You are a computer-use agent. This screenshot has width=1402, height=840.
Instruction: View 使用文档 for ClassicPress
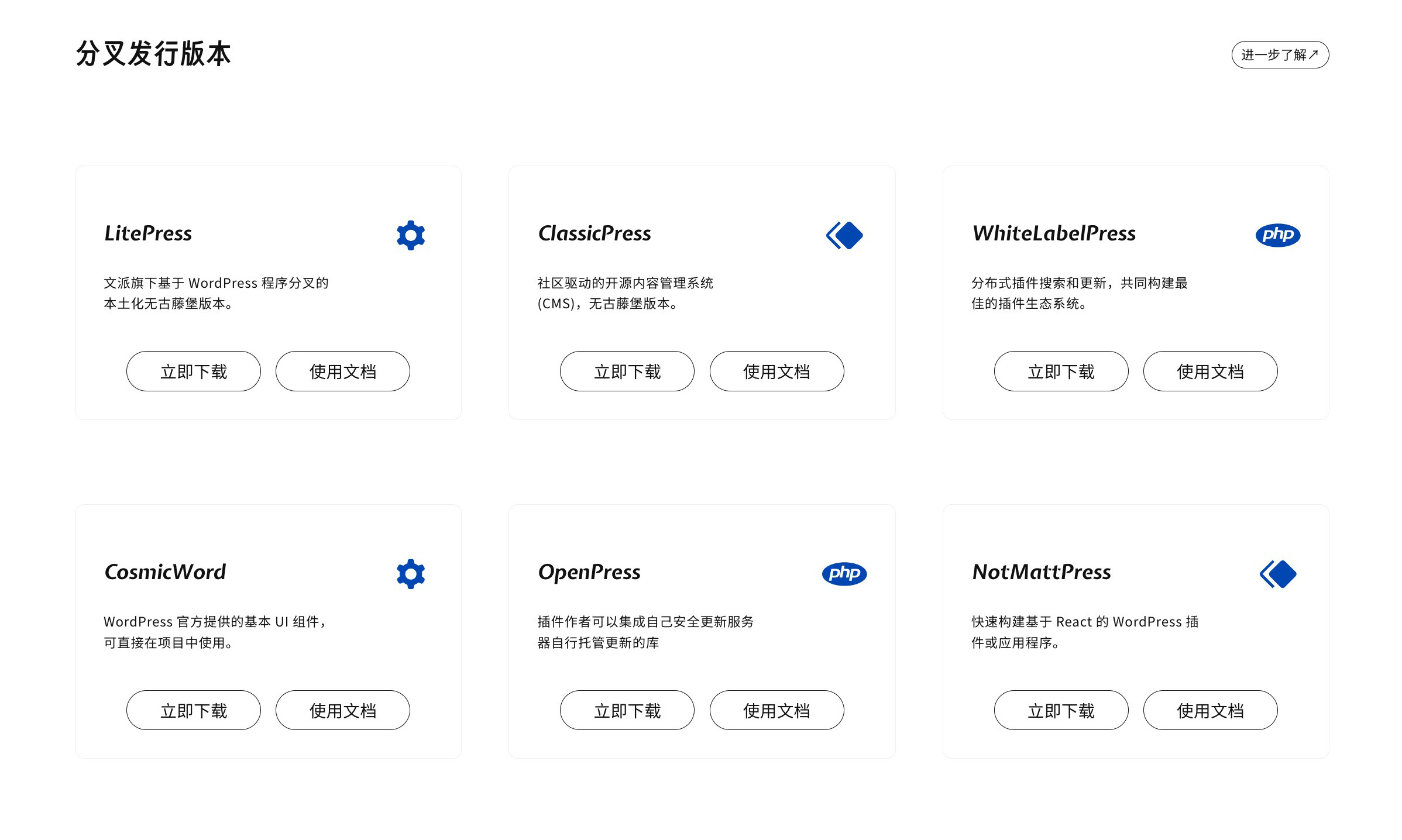pyautogui.click(x=776, y=371)
